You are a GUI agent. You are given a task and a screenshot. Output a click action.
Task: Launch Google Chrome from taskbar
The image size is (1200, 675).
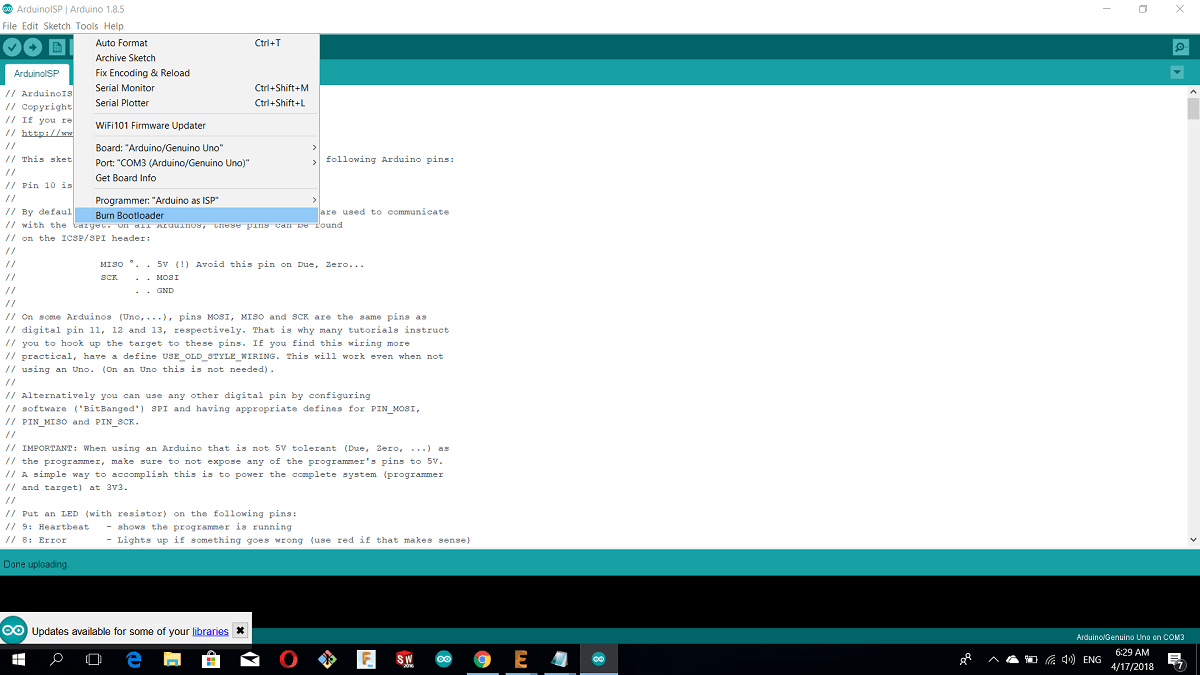[482, 659]
